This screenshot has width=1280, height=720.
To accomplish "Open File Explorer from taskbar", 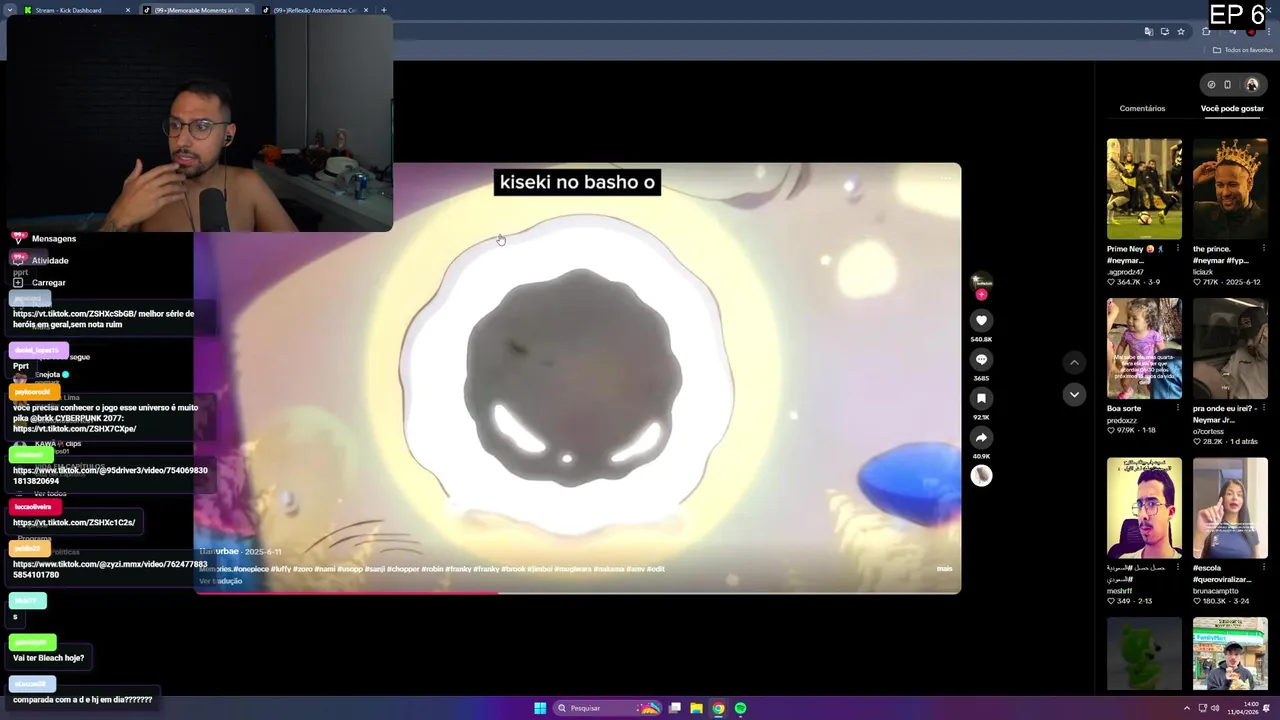I will click(697, 708).
